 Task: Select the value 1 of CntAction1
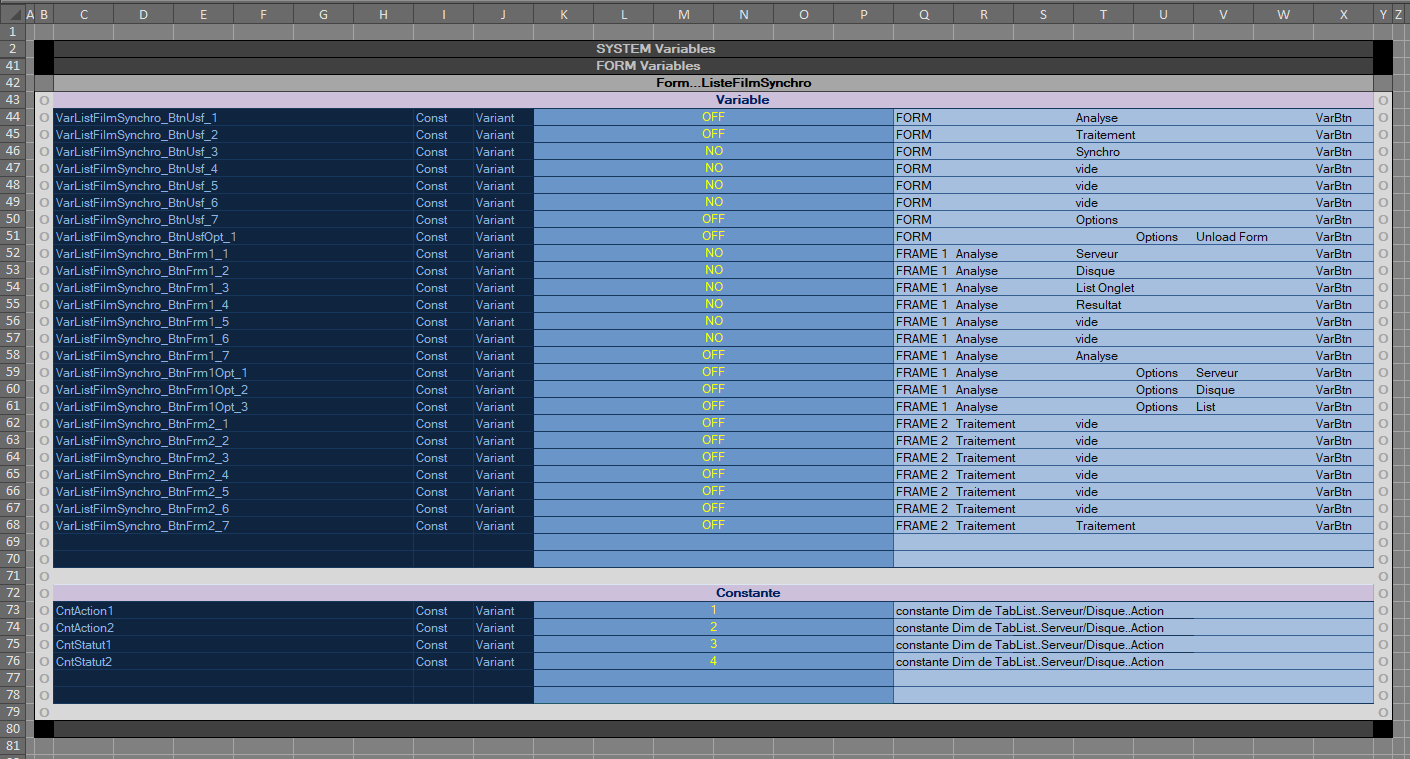coord(713,611)
